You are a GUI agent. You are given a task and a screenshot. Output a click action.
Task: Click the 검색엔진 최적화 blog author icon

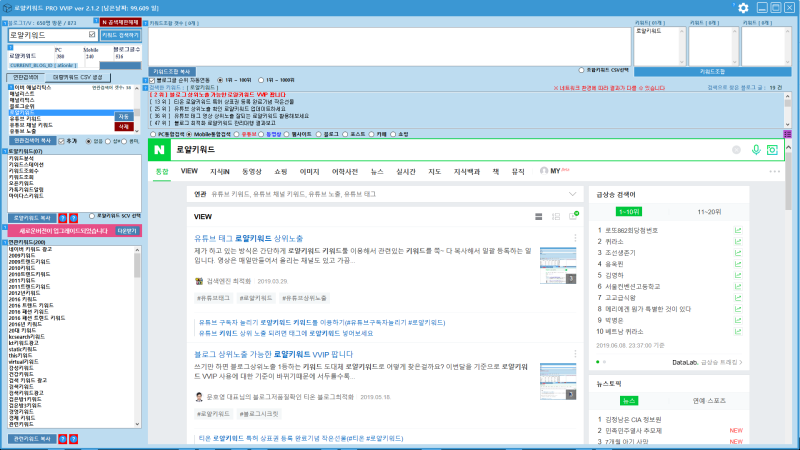click(x=199, y=281)
